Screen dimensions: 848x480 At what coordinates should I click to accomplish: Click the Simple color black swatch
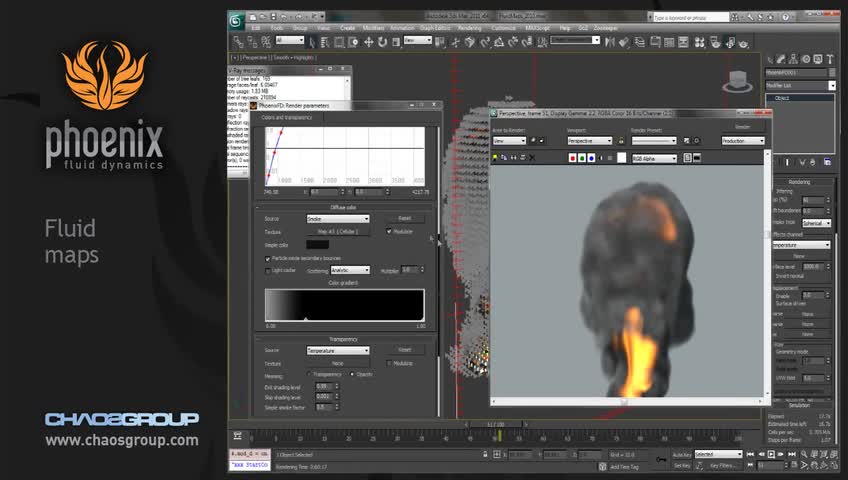tap(317, 244)
